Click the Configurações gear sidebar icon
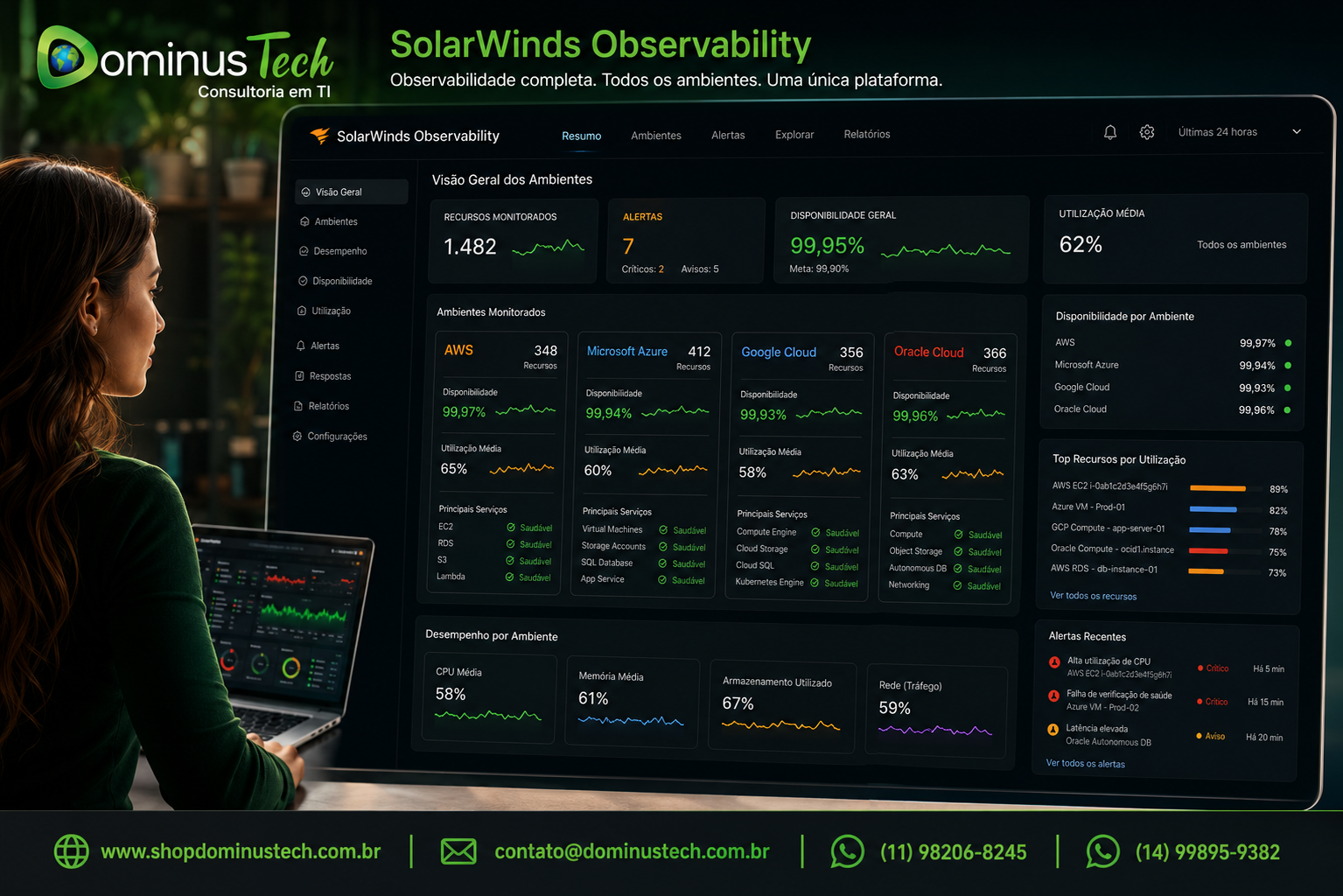The height and width of the screenshot is (896, 1343). click(297, 436)
